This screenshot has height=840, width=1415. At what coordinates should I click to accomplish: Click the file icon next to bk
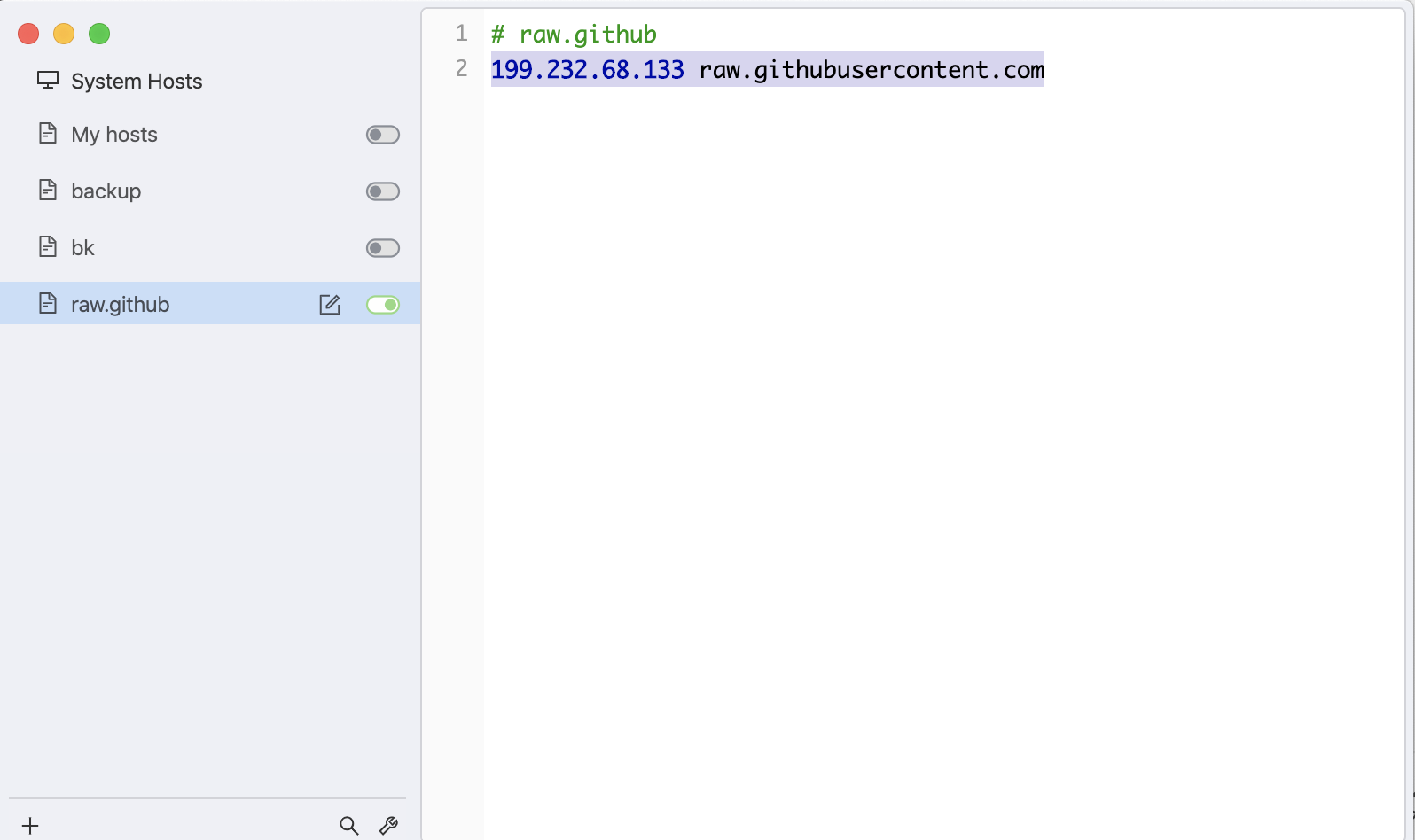48,247
